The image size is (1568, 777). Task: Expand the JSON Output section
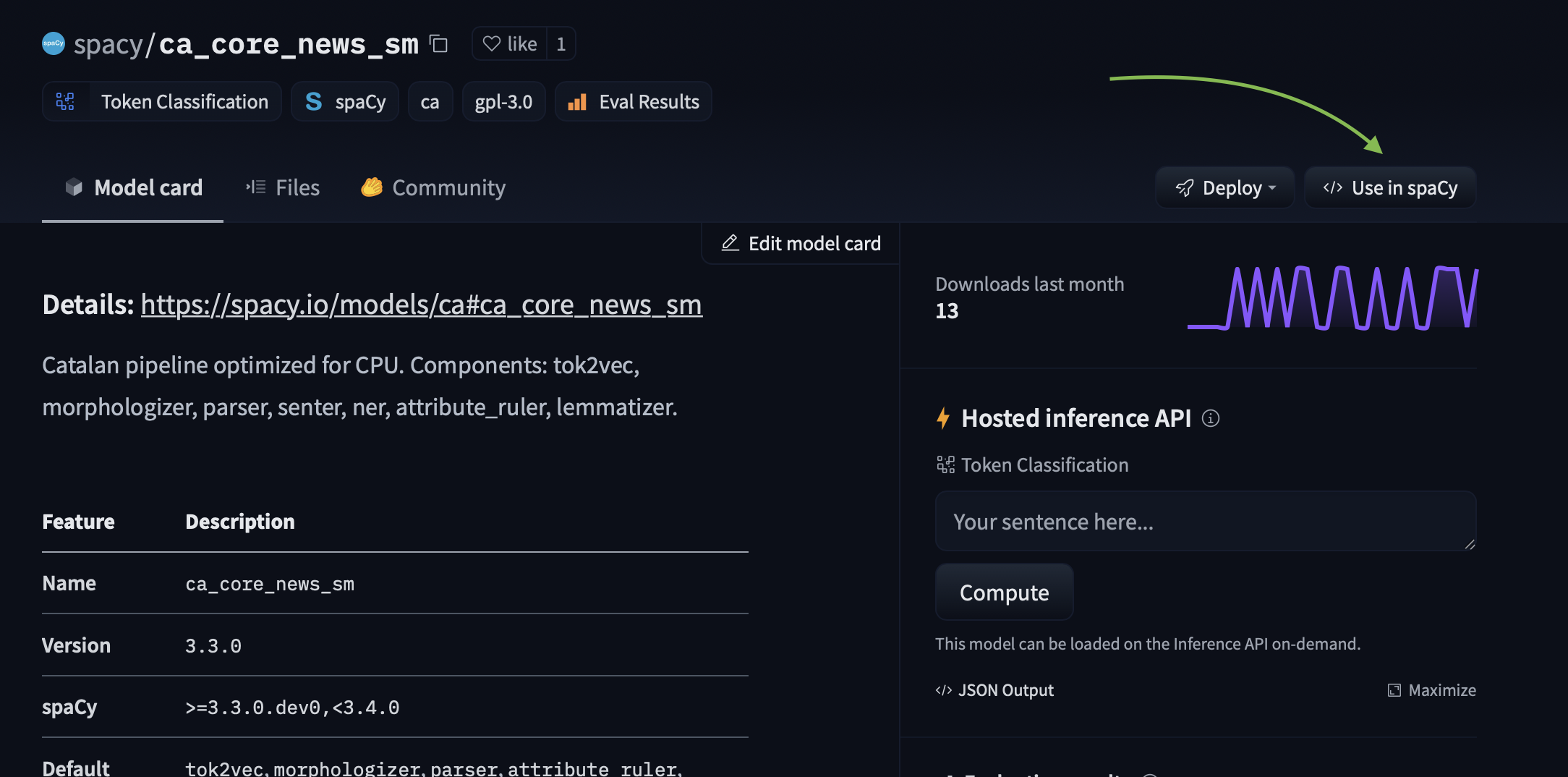994,690
